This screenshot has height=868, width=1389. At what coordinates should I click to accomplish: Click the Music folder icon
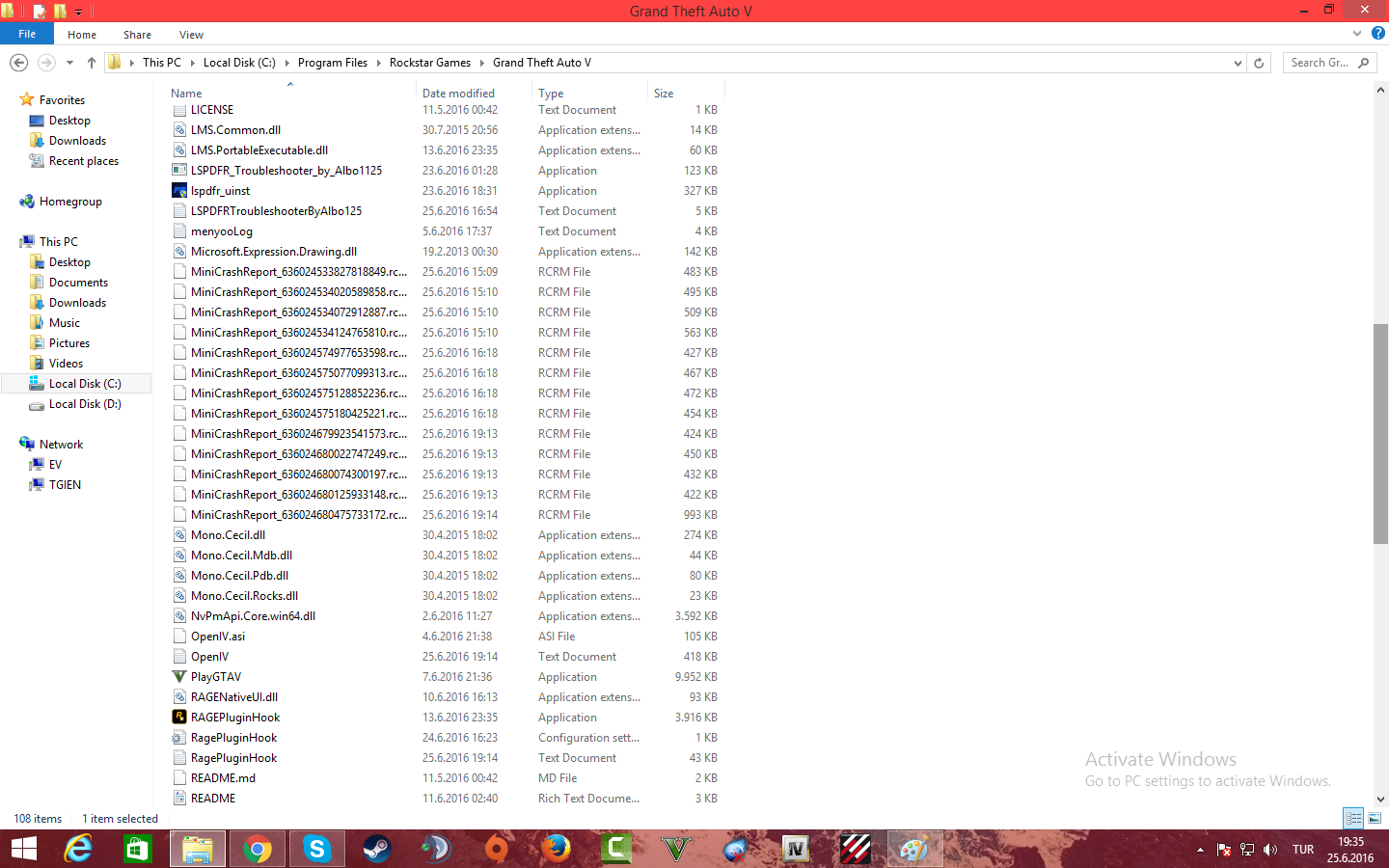[x=37, y=323]
